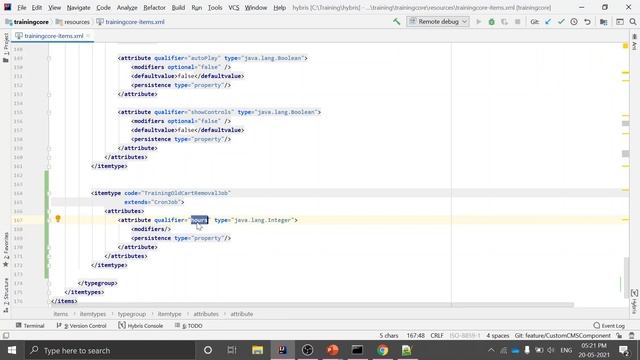
Task: Click the Git branch feature/CustomCMSComponent widget
Action: click(x=562, y=336)
